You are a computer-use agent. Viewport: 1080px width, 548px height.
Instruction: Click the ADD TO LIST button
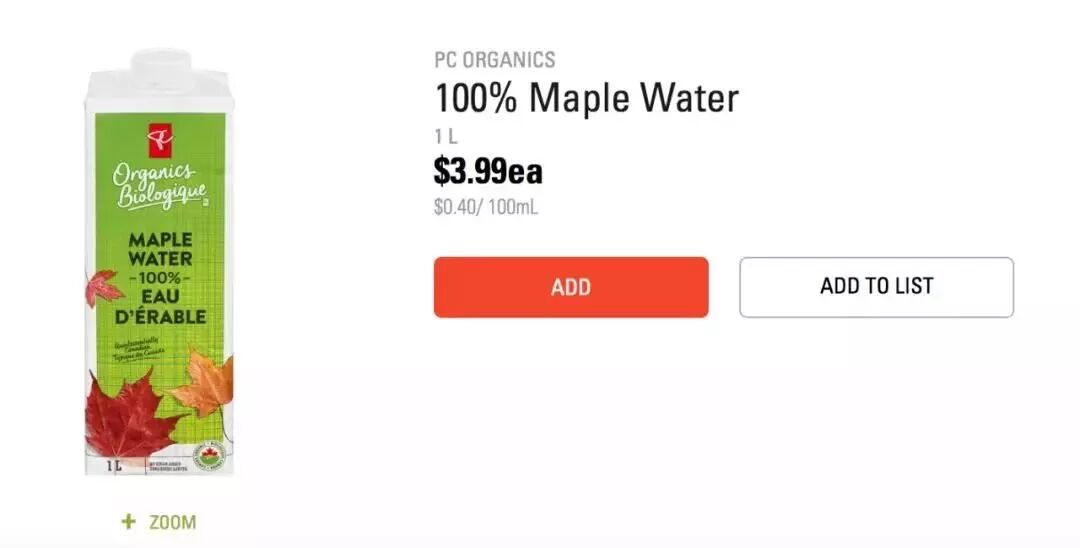pyautogui.click(x=876, y=287)
